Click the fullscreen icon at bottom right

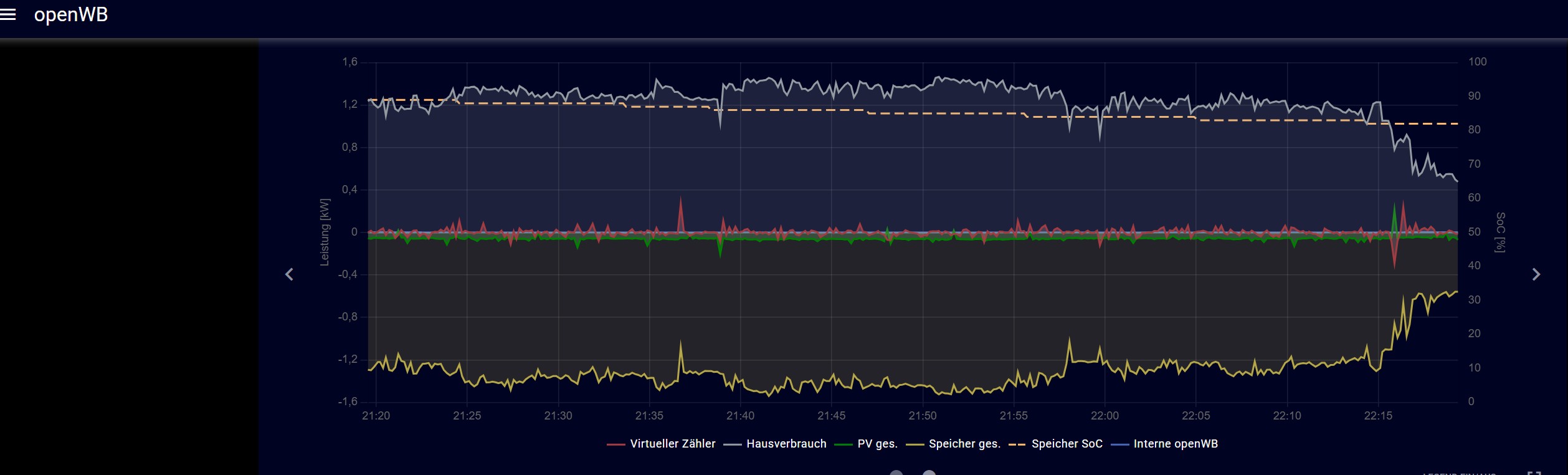(1534, 473)
